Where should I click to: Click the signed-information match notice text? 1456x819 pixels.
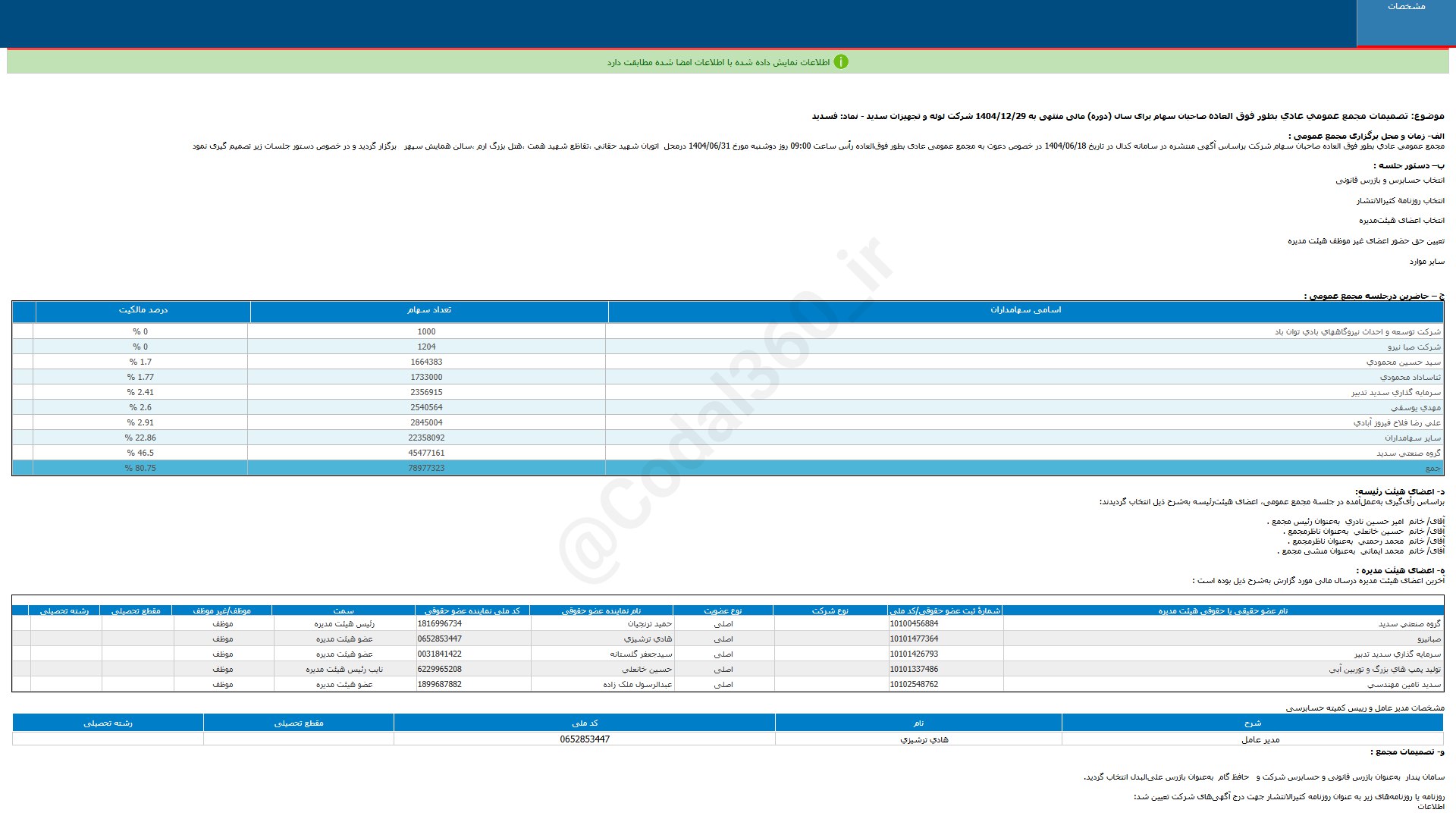(717, 62)
